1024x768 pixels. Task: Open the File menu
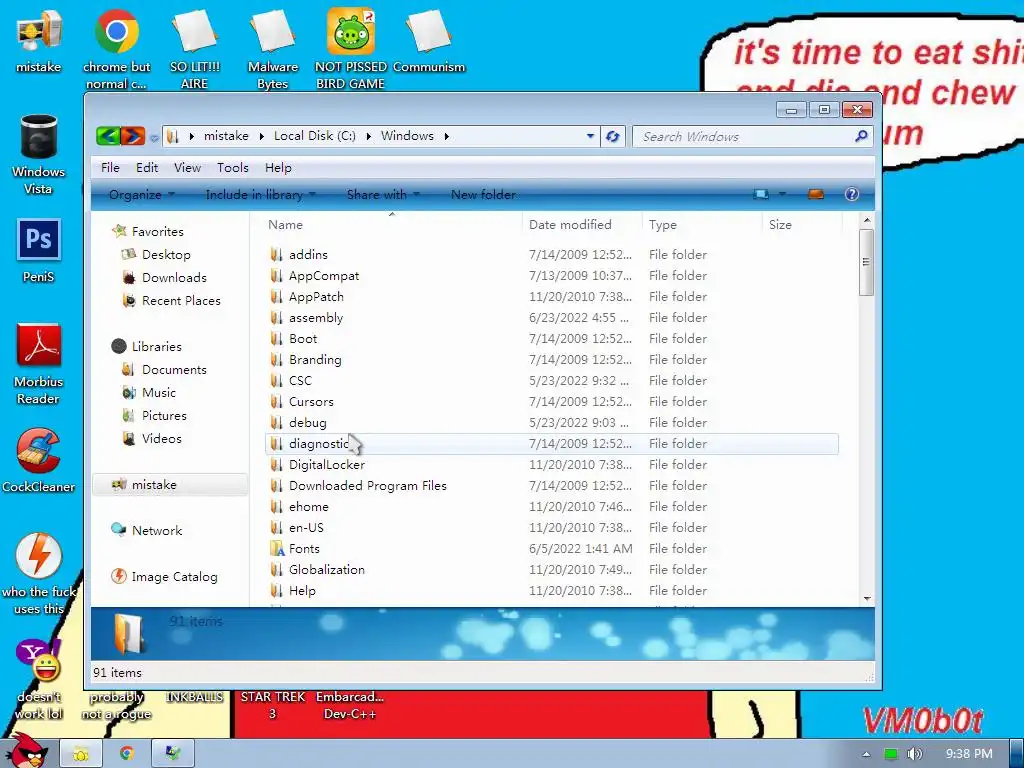tap(110, 168)
